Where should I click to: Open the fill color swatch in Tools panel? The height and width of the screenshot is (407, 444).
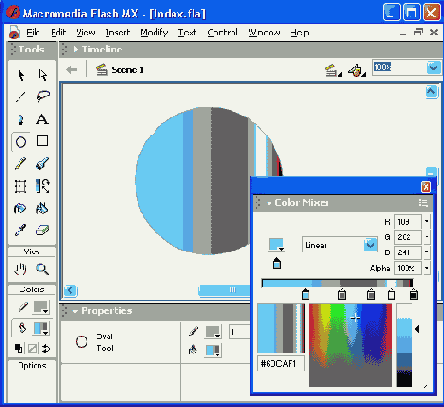point(42,328)
